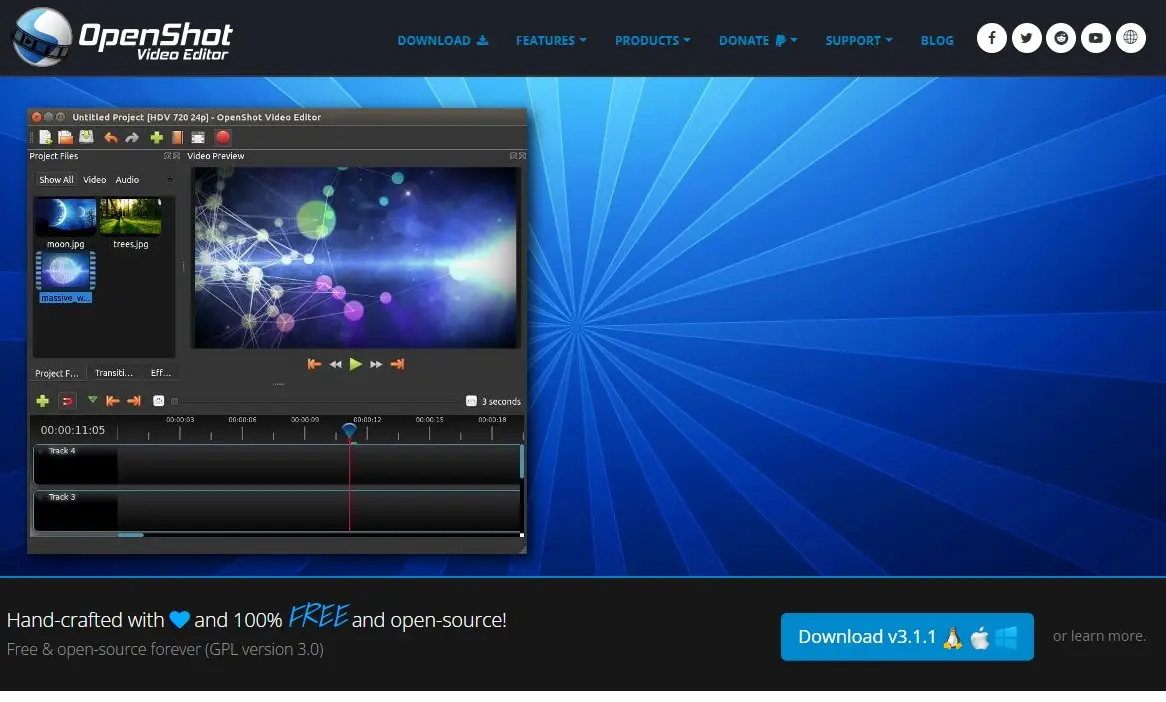Expand the Support menu
This screenshot has width=1166, height=702.
coord(859,41)
